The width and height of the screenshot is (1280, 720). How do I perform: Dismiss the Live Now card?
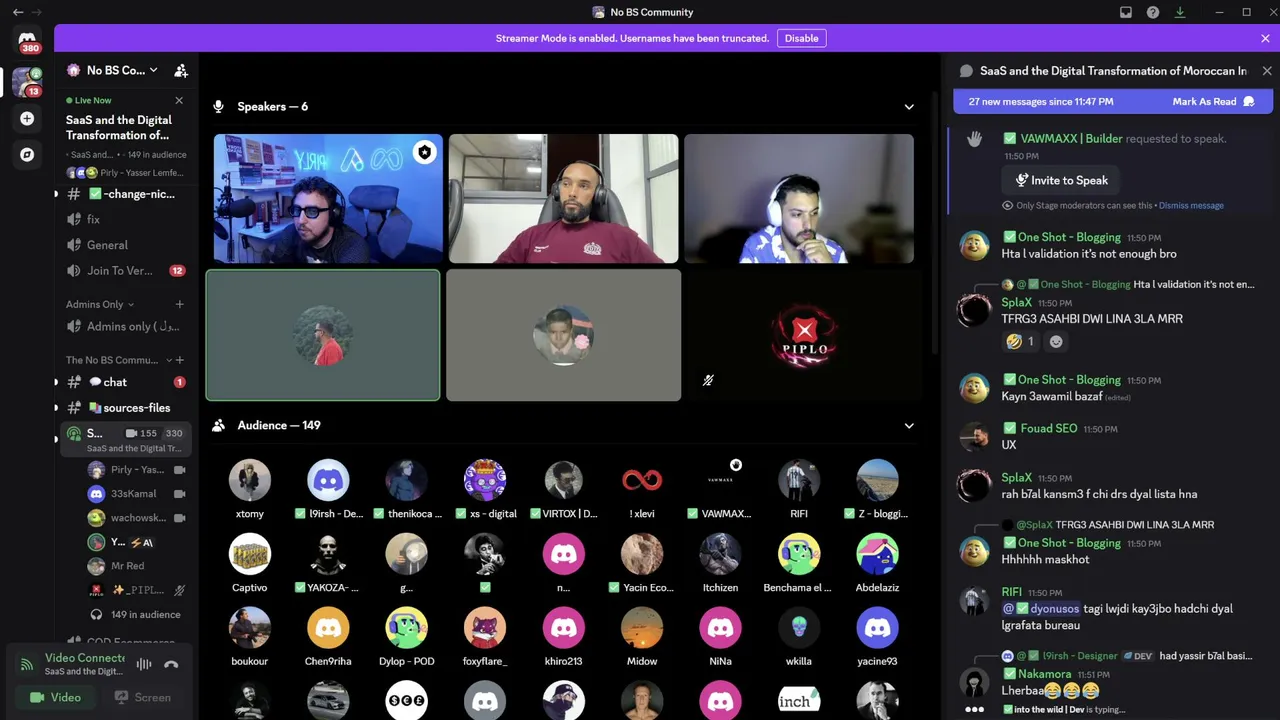click(x=179, y=100)
